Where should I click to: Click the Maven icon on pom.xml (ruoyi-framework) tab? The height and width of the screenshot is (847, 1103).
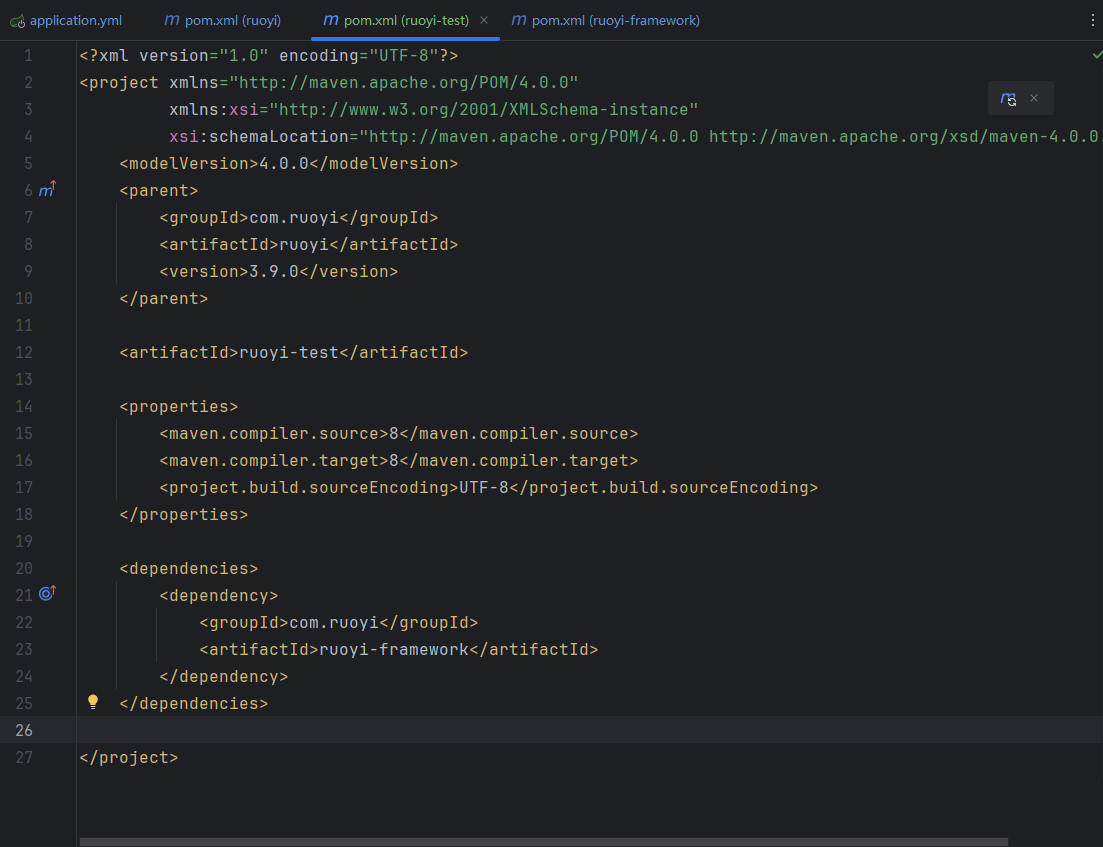tap(519, 20)
